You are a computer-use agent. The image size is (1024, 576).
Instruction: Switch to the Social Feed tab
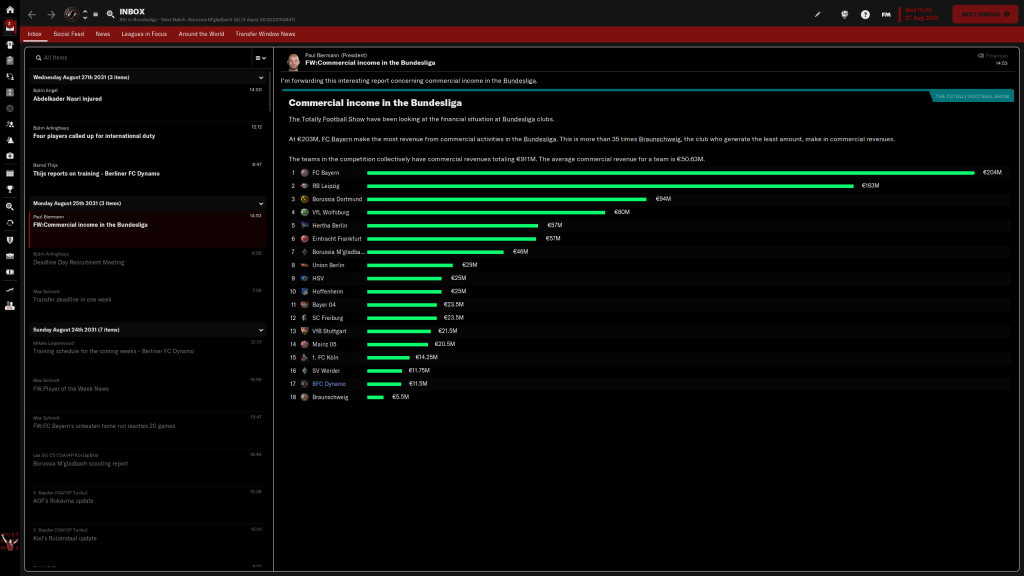coord(69,33)
